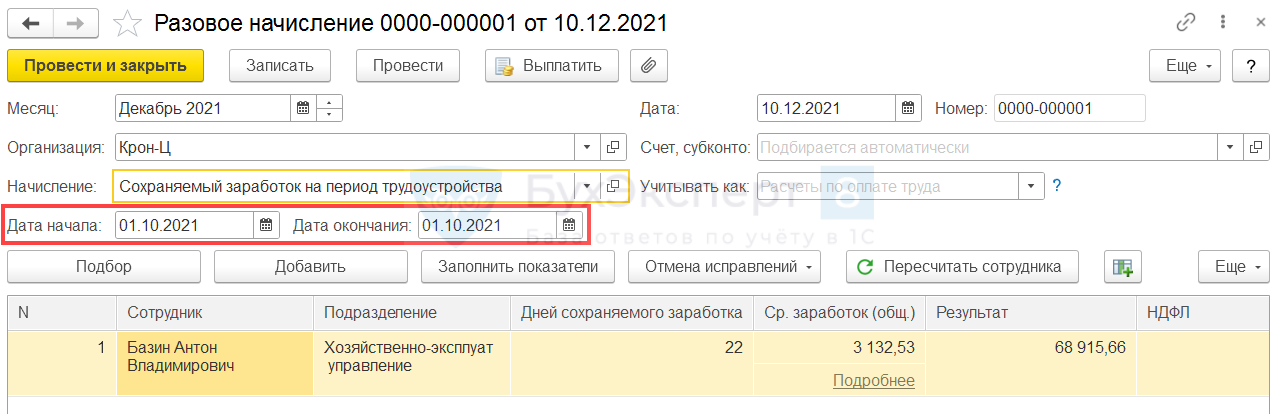
Task: Click the table add-column settings icon
Action: tap(1123, 267)
